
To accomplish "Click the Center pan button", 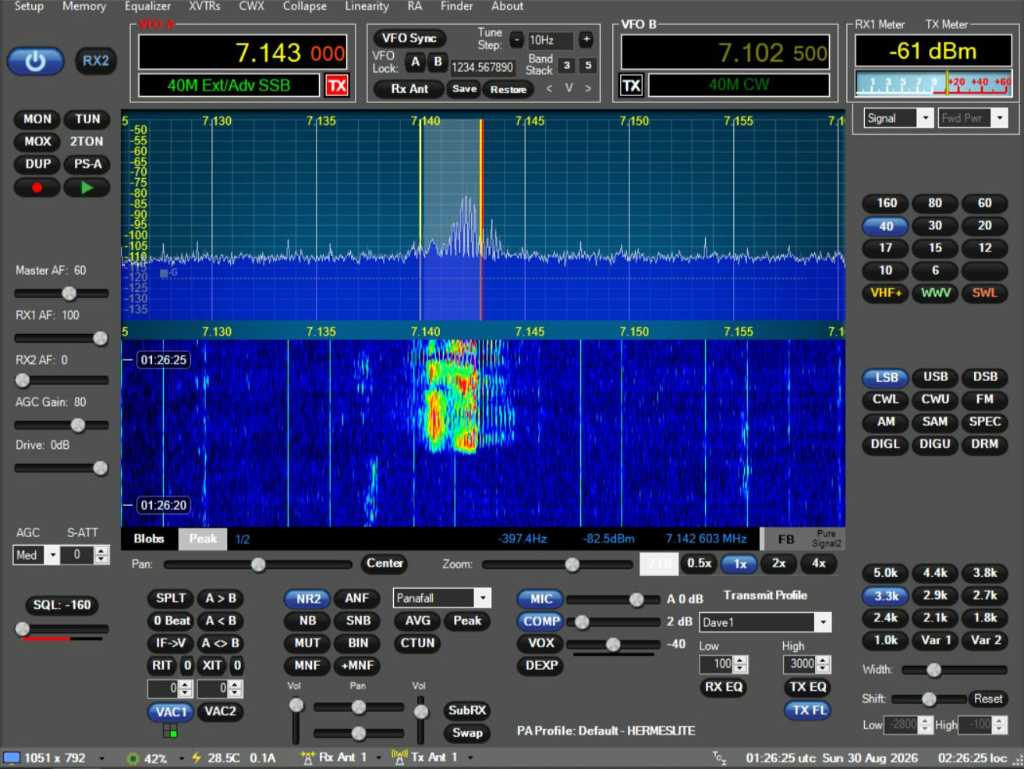I will (x=384, y=564).
